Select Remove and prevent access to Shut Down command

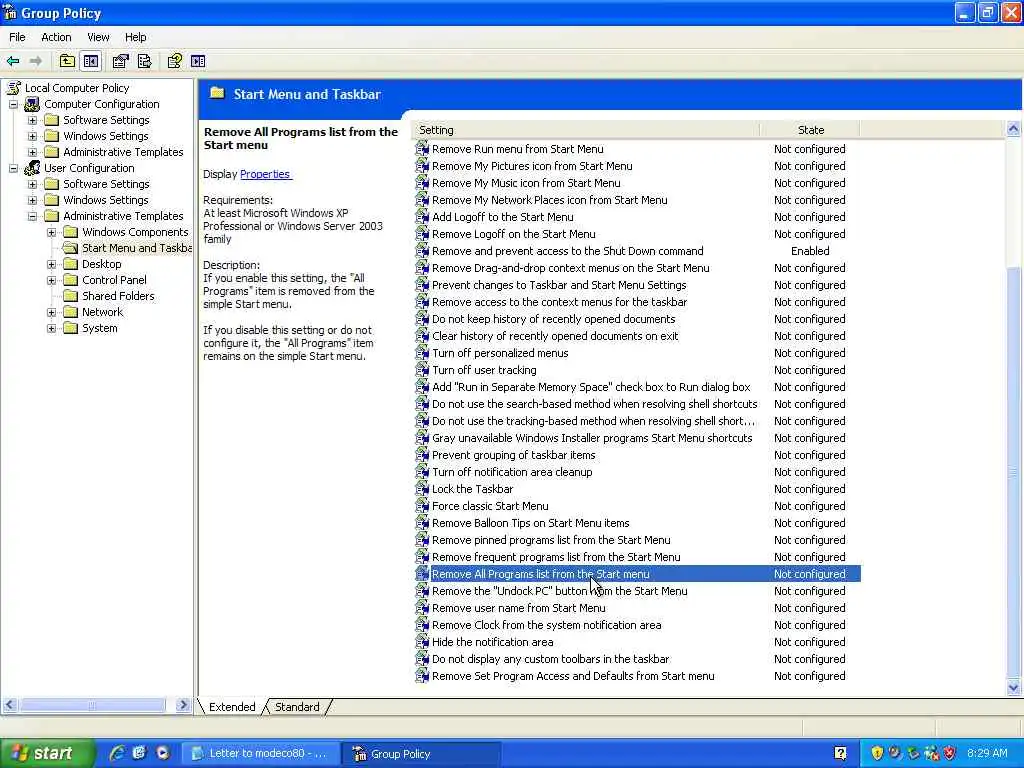[568, 251]
